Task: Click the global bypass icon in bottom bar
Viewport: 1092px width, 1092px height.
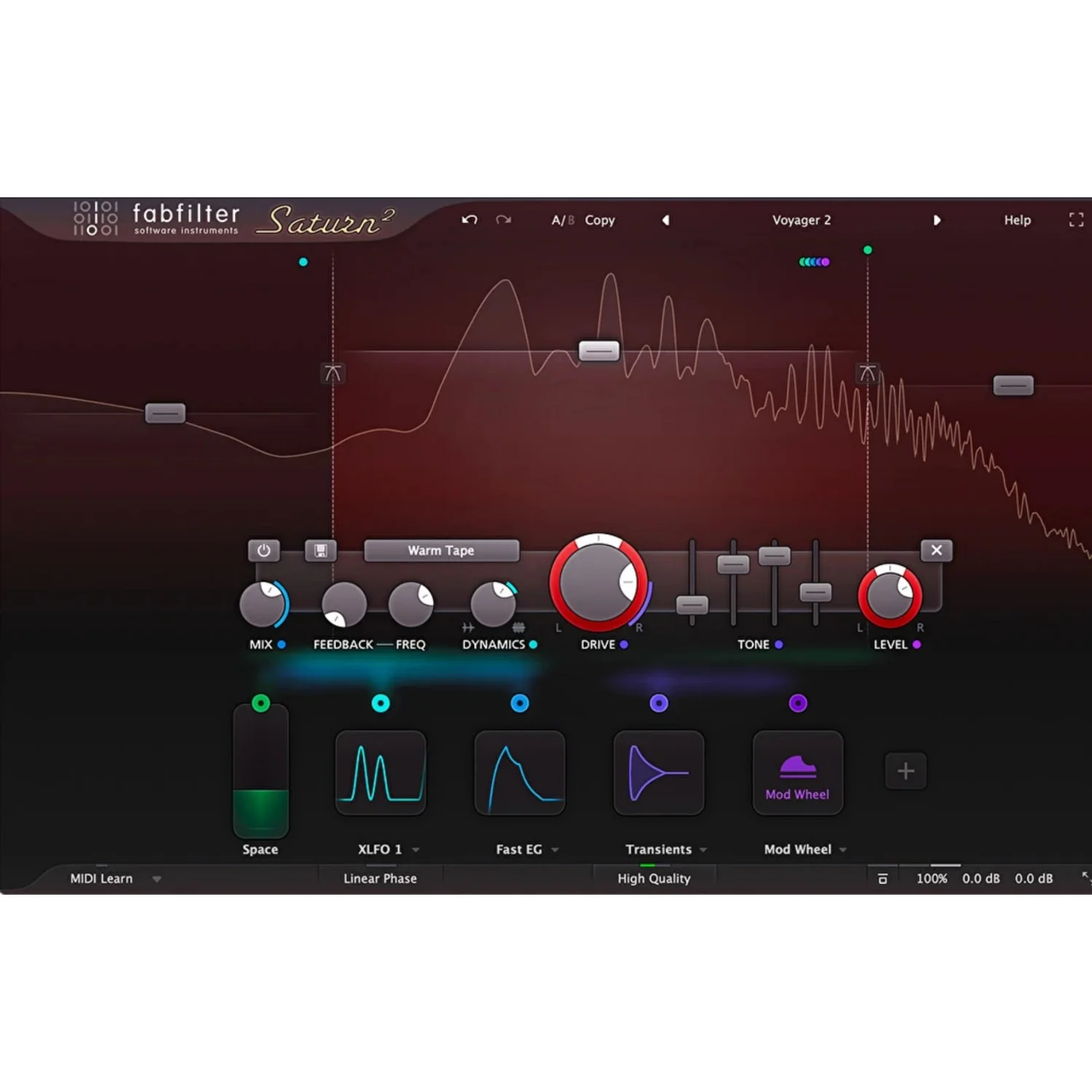Action: (882, 879)
